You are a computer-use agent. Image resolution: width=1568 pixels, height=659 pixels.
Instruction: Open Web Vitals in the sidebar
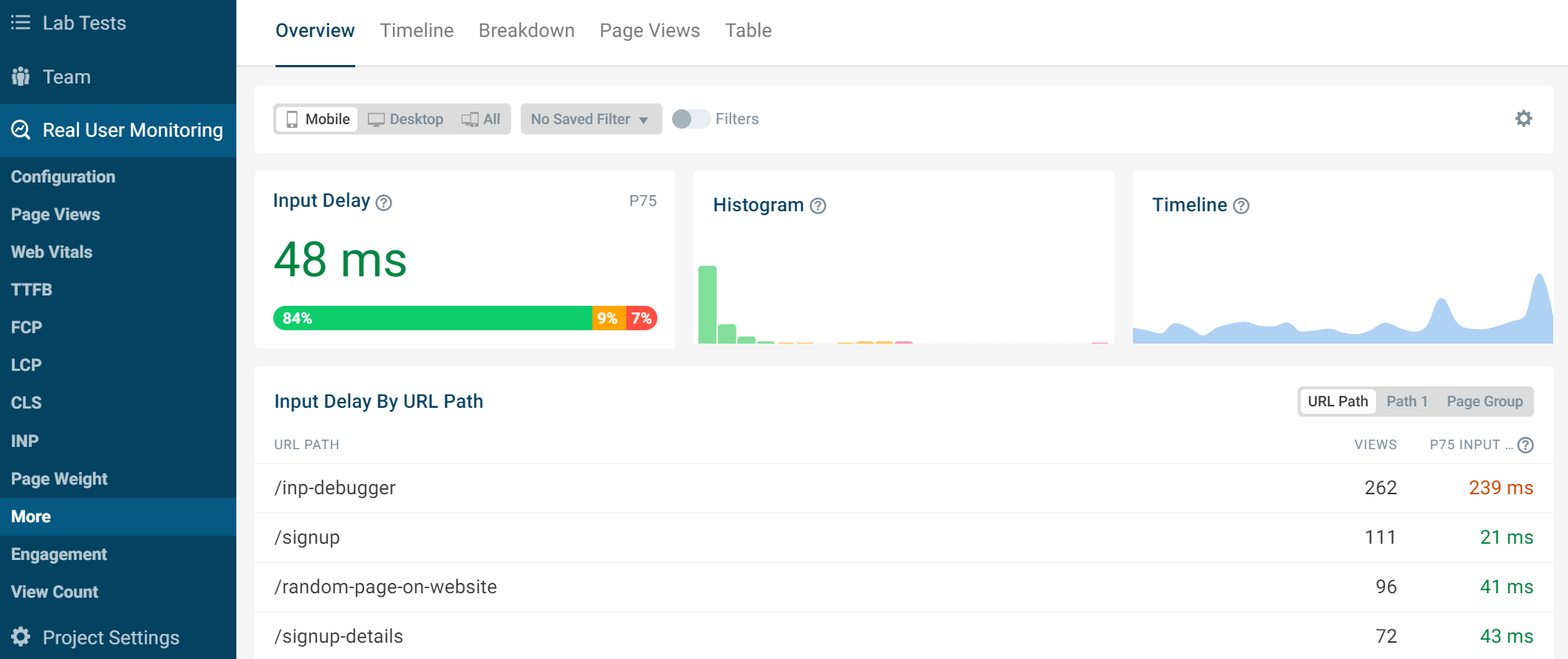coord(52,252)
